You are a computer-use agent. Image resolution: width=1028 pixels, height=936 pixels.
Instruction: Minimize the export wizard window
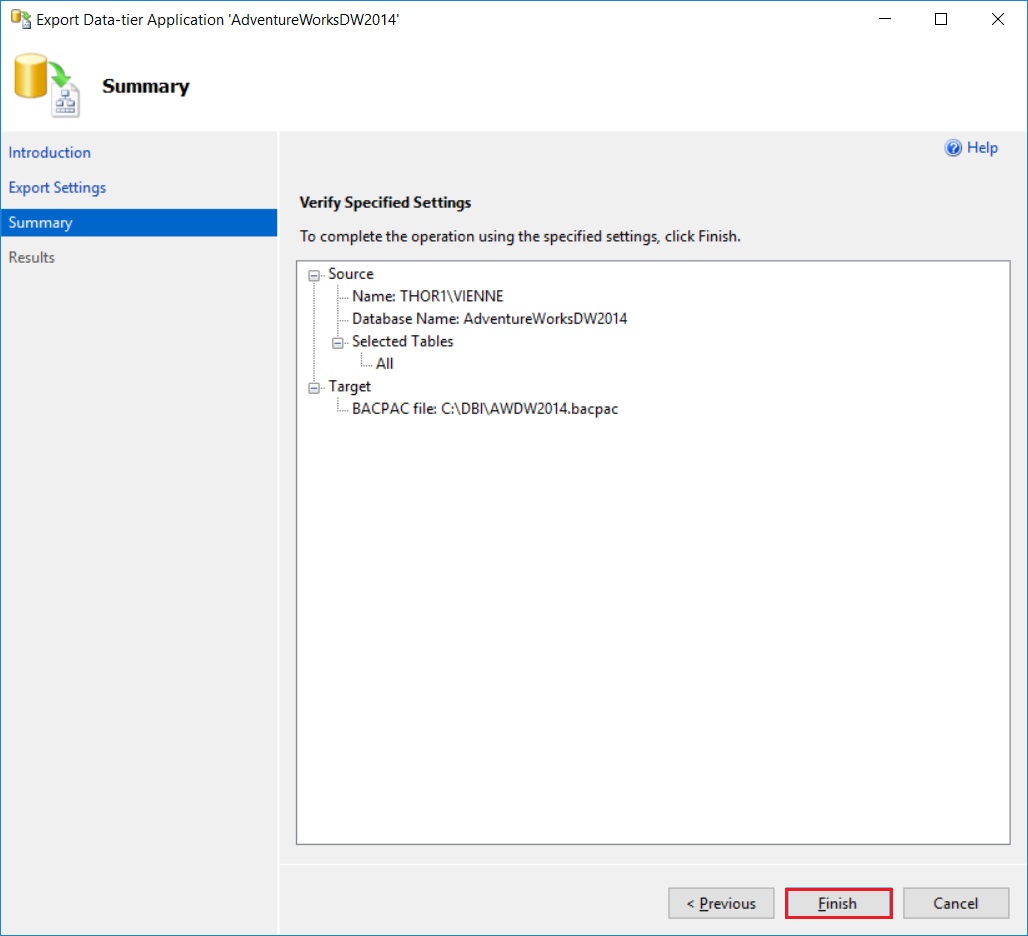pyautogui.click(x=884, y=19)
